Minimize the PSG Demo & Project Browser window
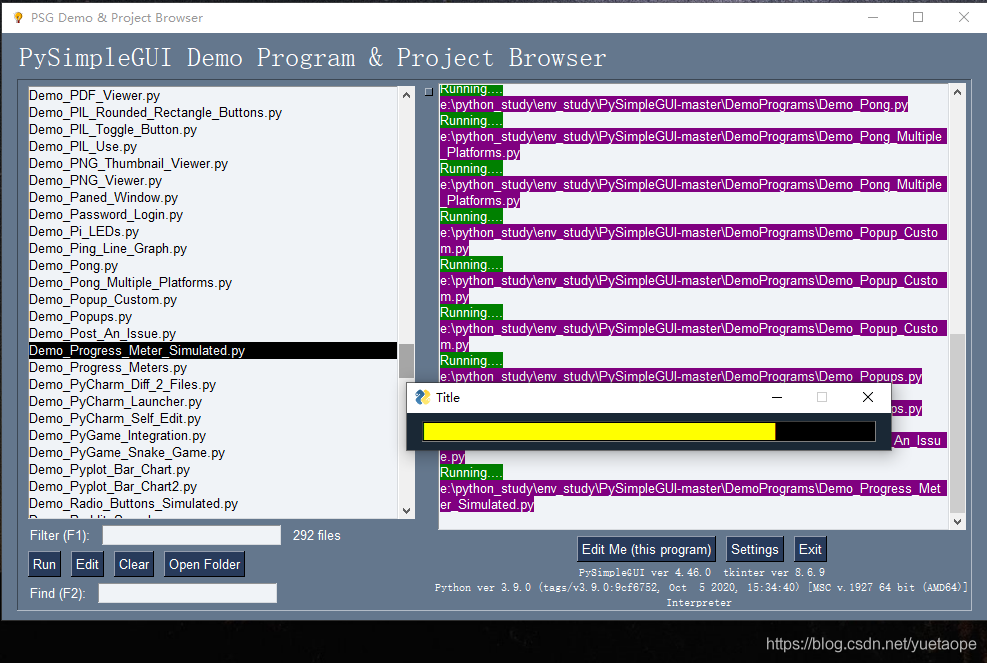This screenshot has height=663, width=987. (x=873, y=17)
